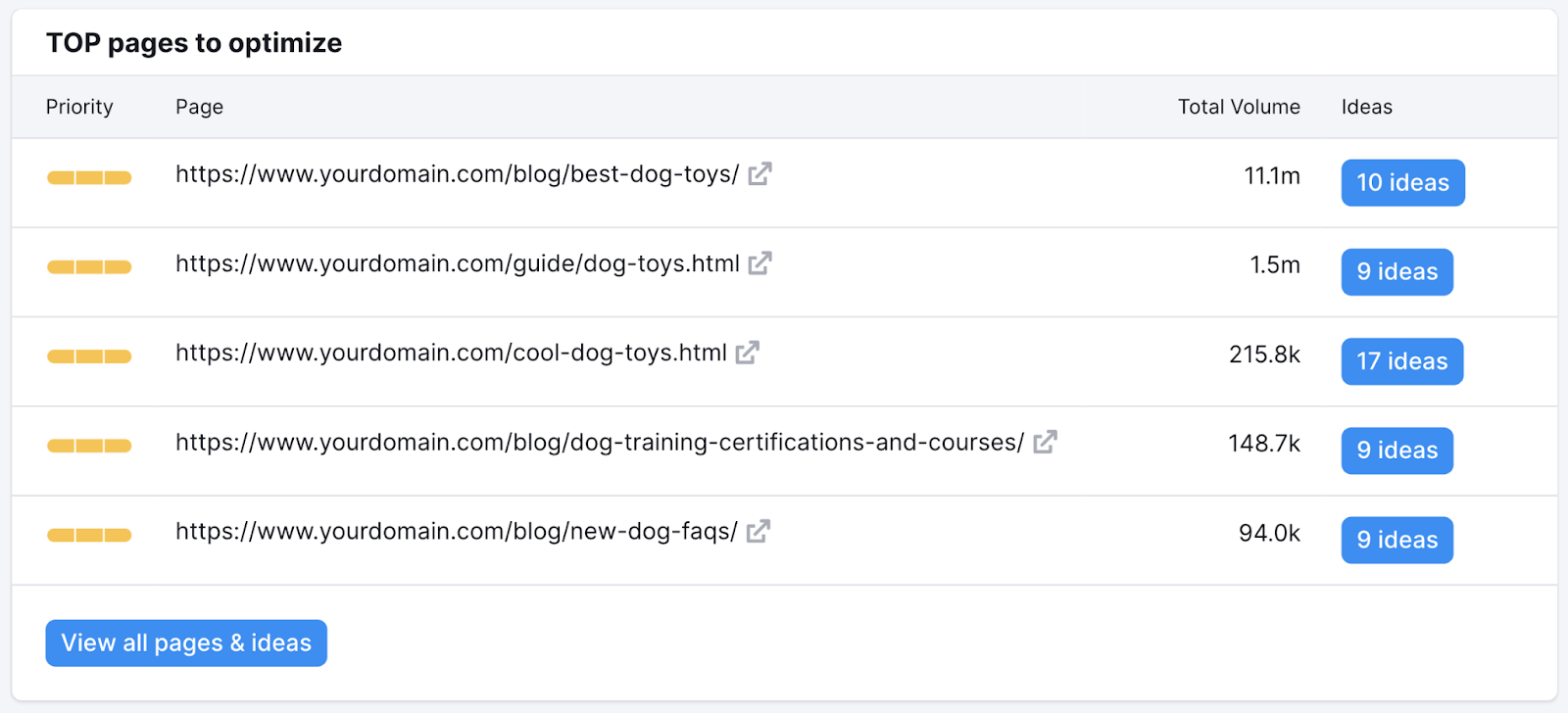Click priority indicator bars for new-dog-faqs row
Image resolution: width=1568 pixels, height=713 pixels.
pos(88,535)
